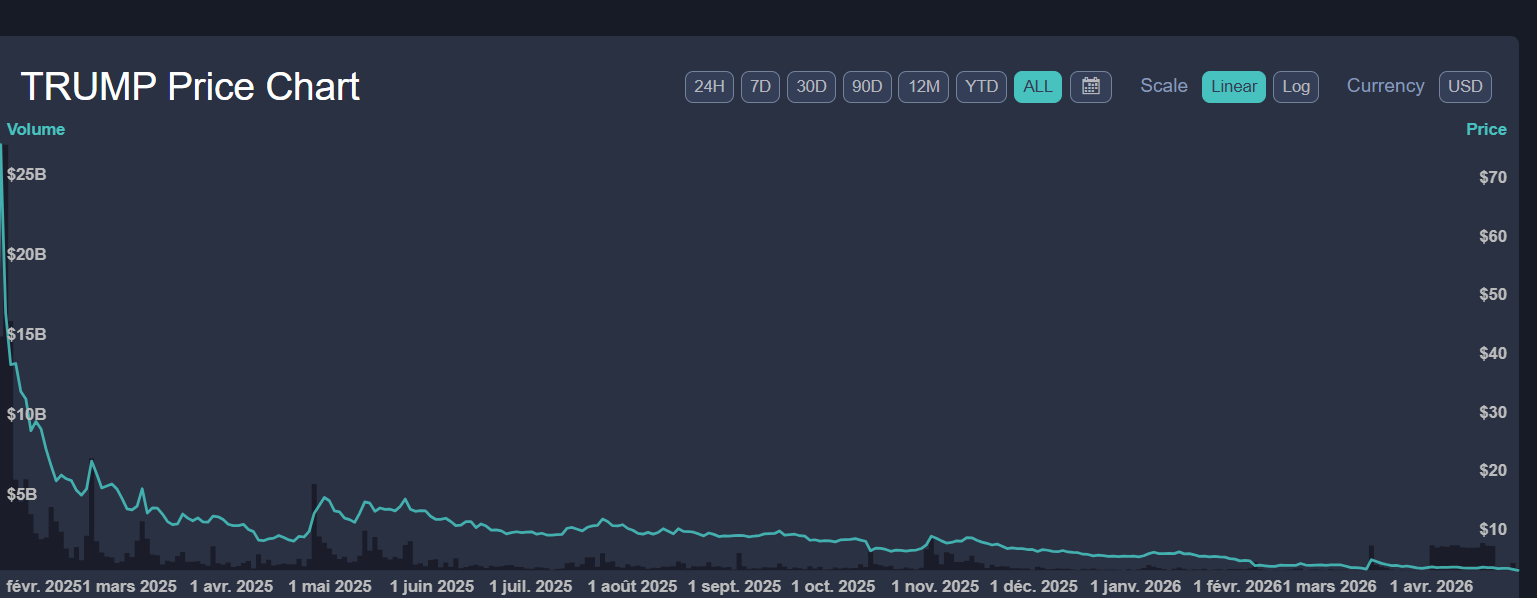Click the $20 price tick label

pos(1493,470)
